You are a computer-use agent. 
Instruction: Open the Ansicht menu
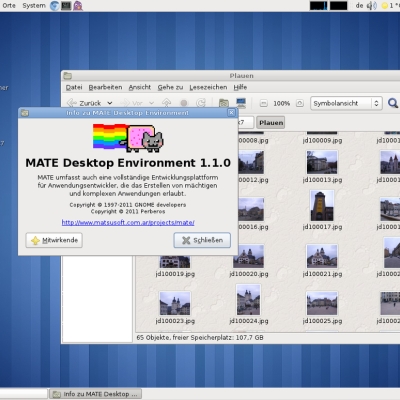(140, 87)
